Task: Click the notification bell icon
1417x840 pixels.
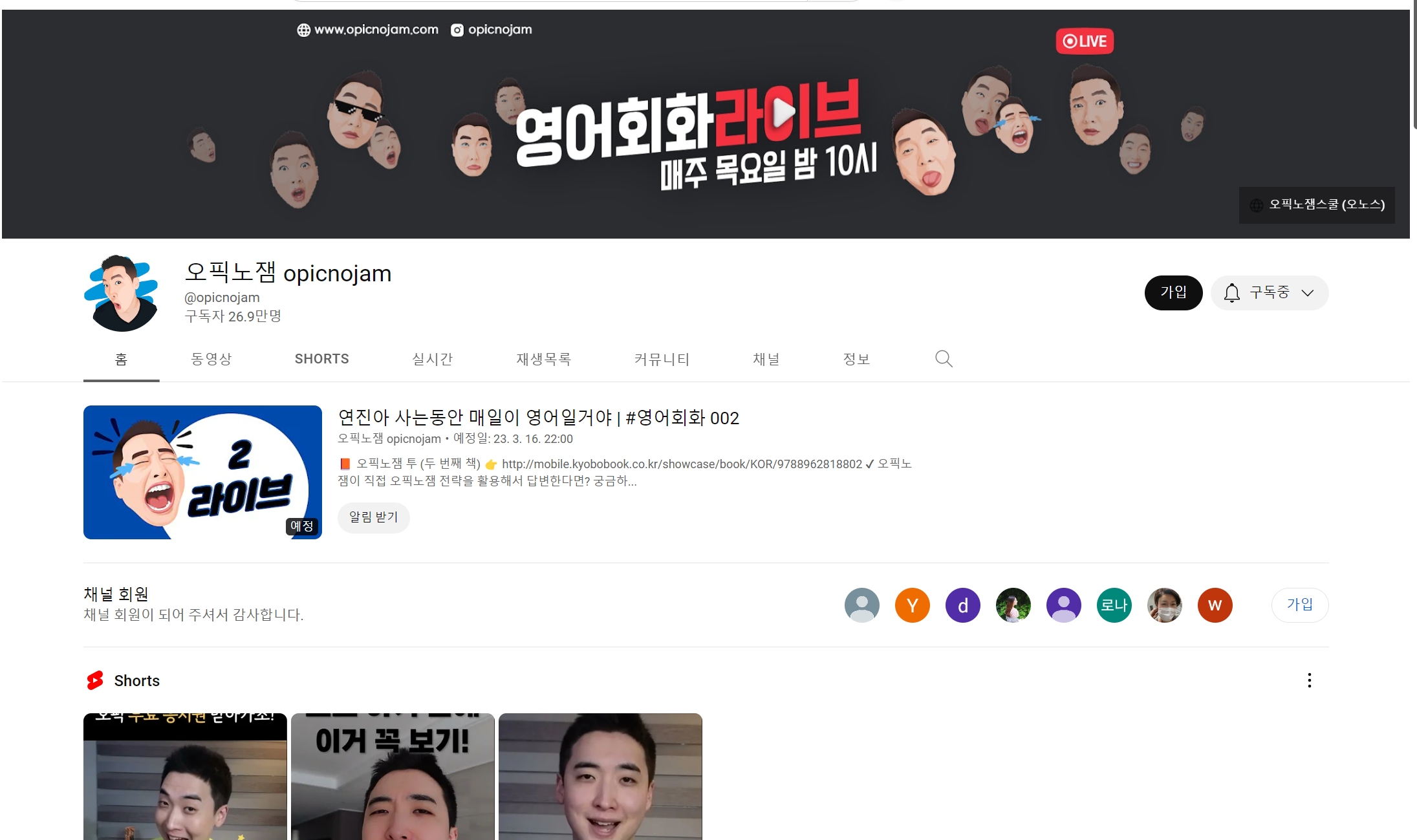Action: coord(1231,293)
